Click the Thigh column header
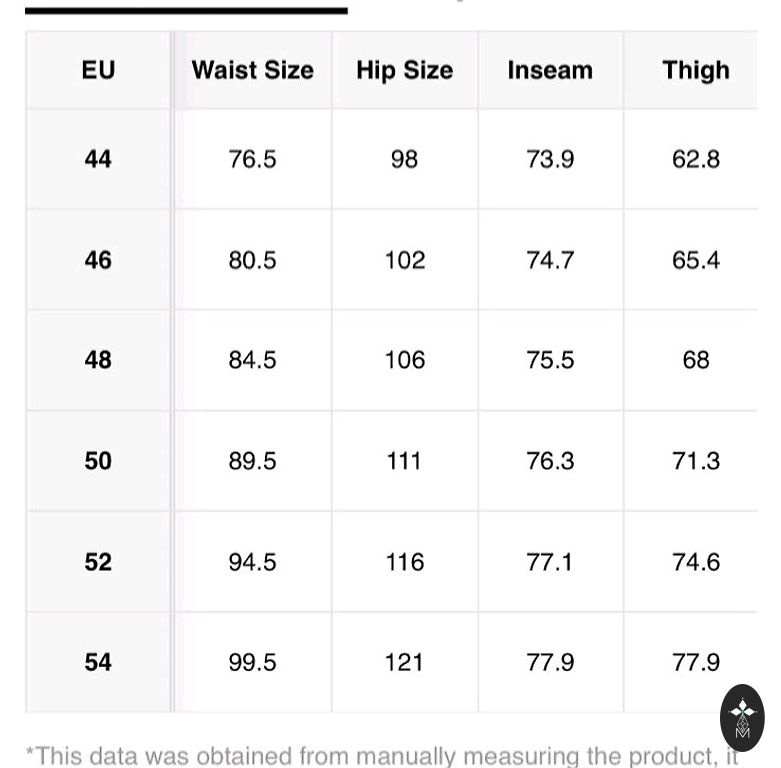Viewport: 781px width, 768px height. [x=695, y=70]
